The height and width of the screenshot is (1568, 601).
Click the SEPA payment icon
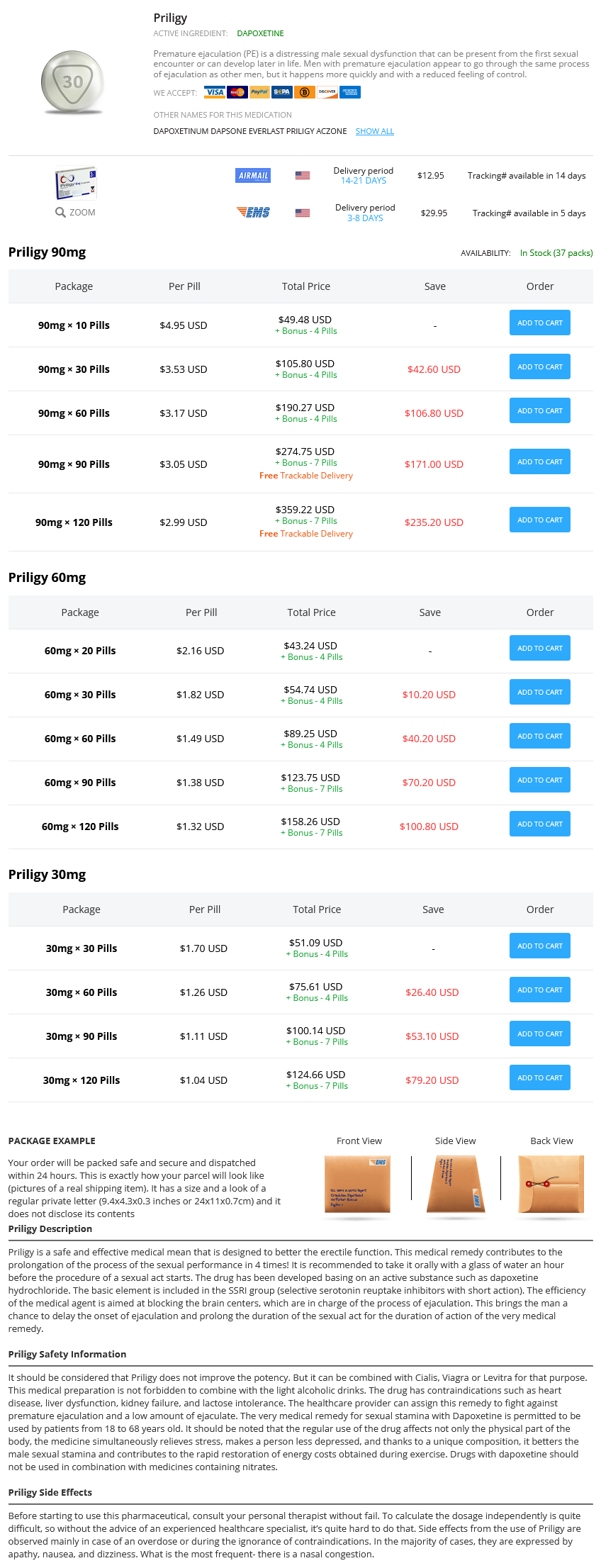point(282,92)
